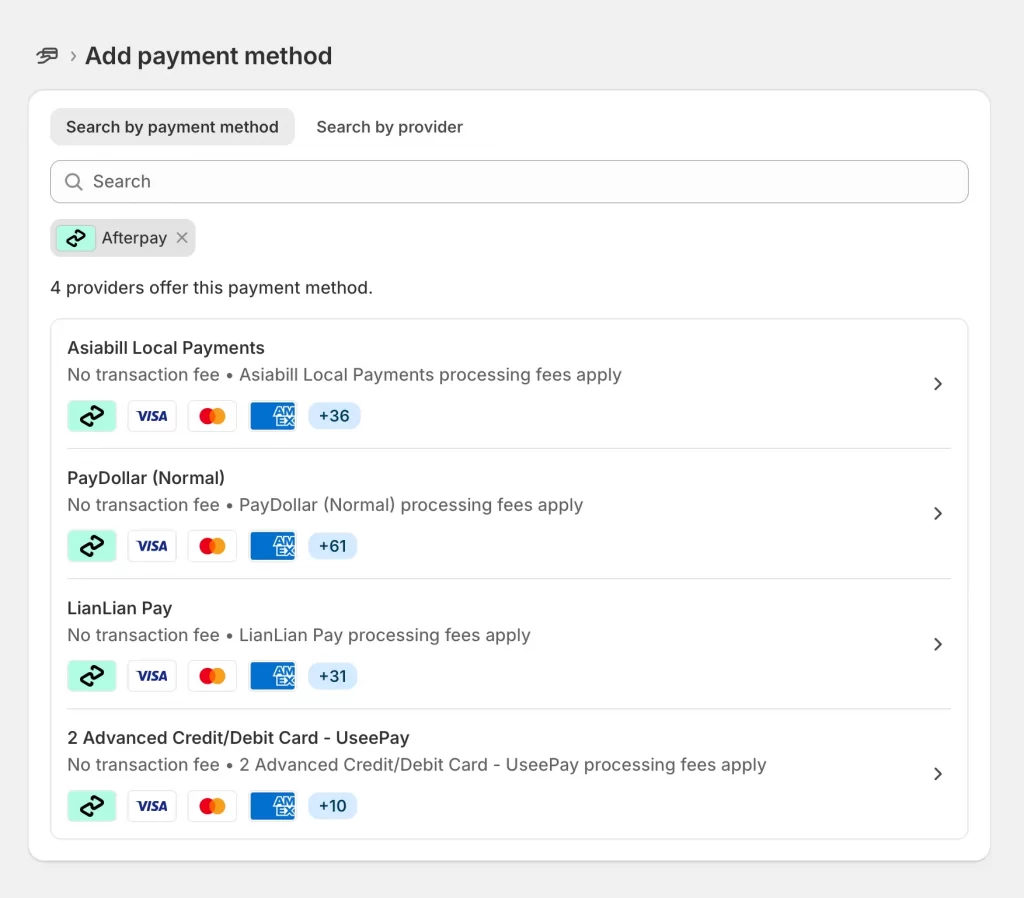Show the +36 more methods for Asiabill
Screen dimensions: 1024x898
point(334,416)
